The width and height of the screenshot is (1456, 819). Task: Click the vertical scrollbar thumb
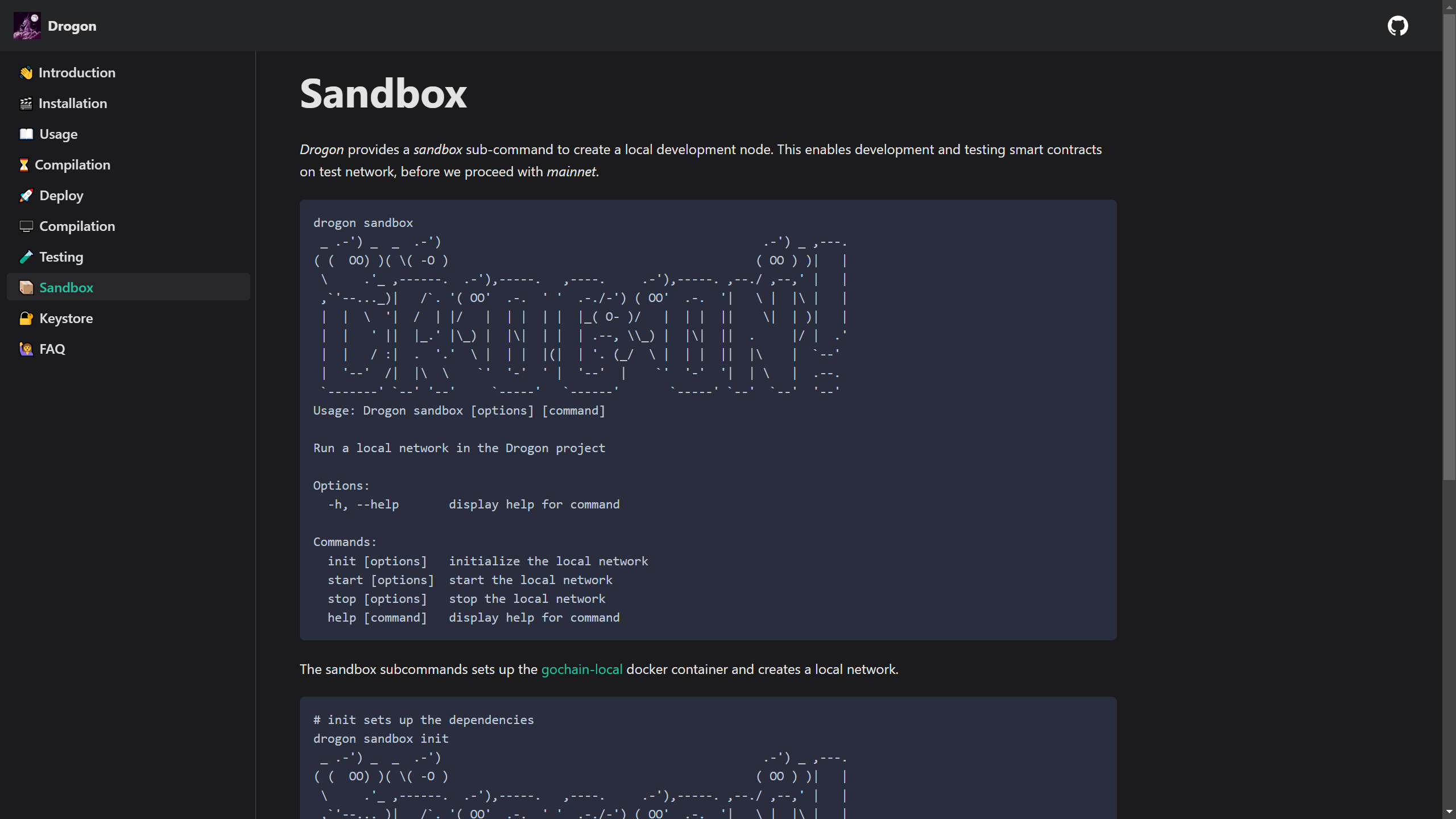tap(1449, 245)
